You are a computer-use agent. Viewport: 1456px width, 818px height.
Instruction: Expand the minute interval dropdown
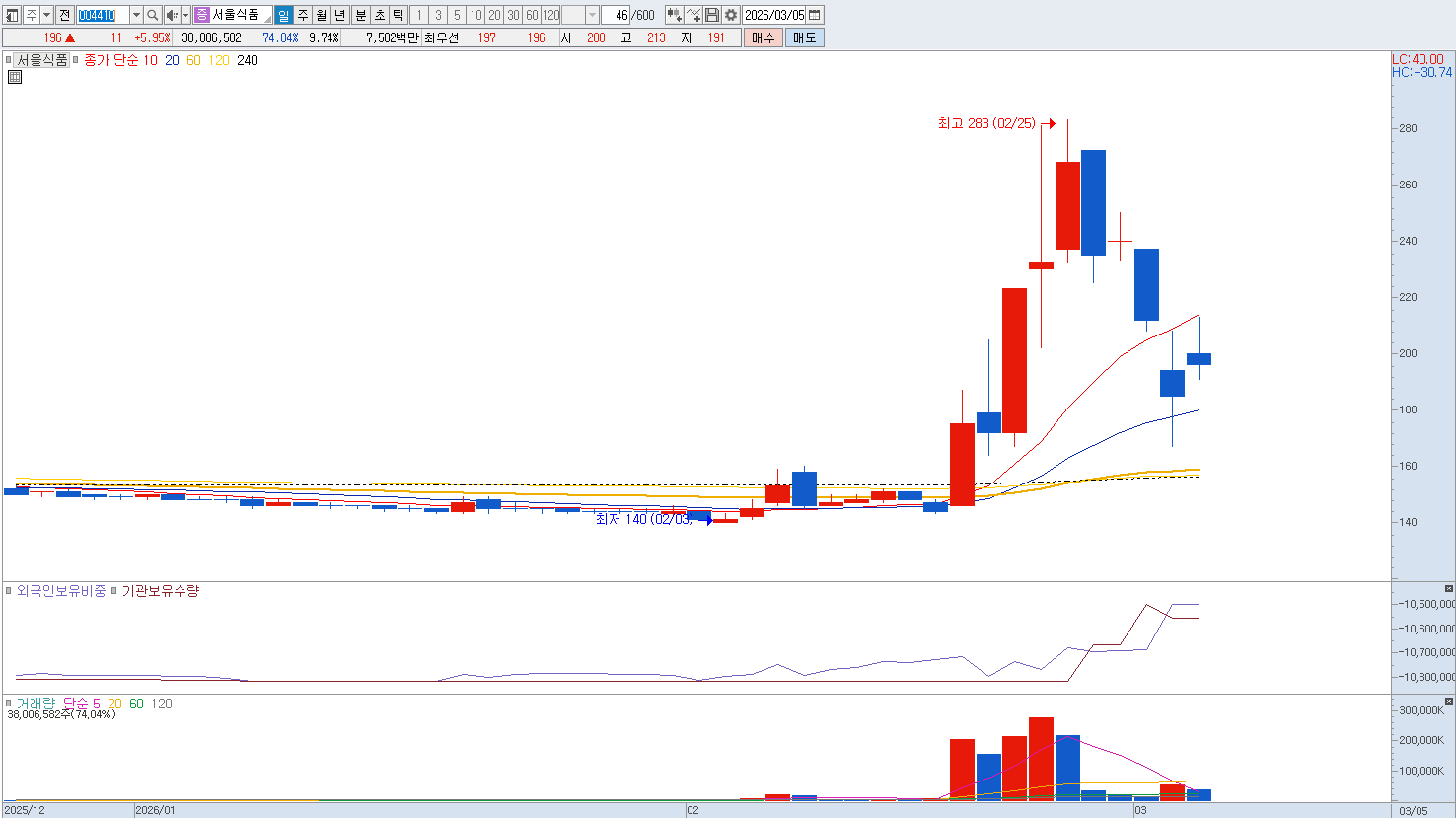point(592,15)
